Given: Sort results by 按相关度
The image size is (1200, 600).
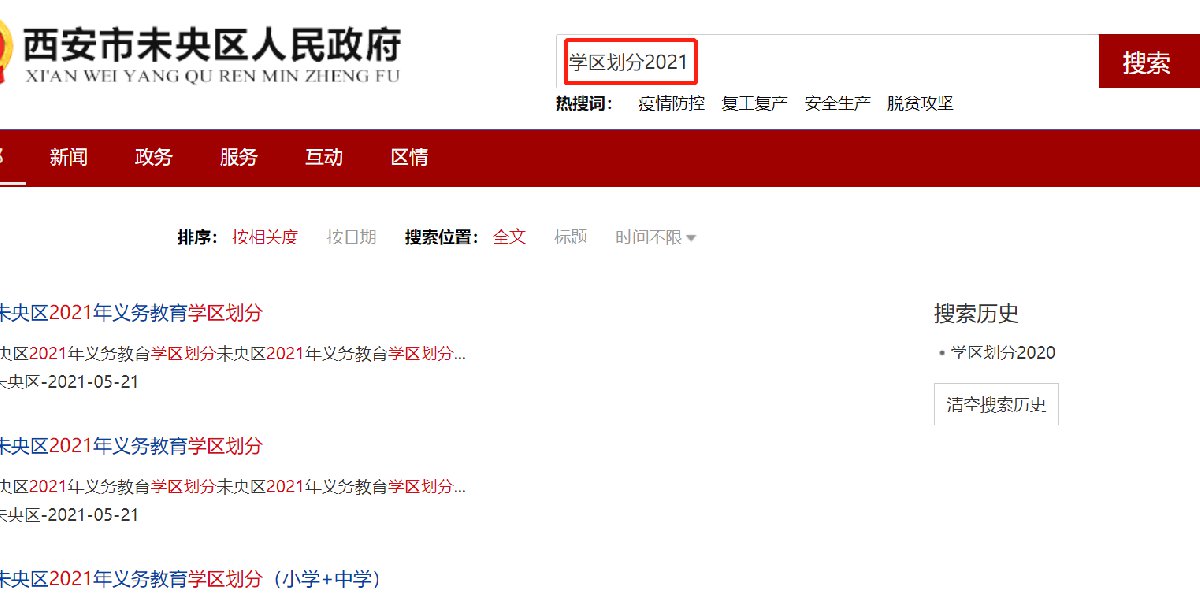Looking at the screenshot, I should [x=265, y=237].
